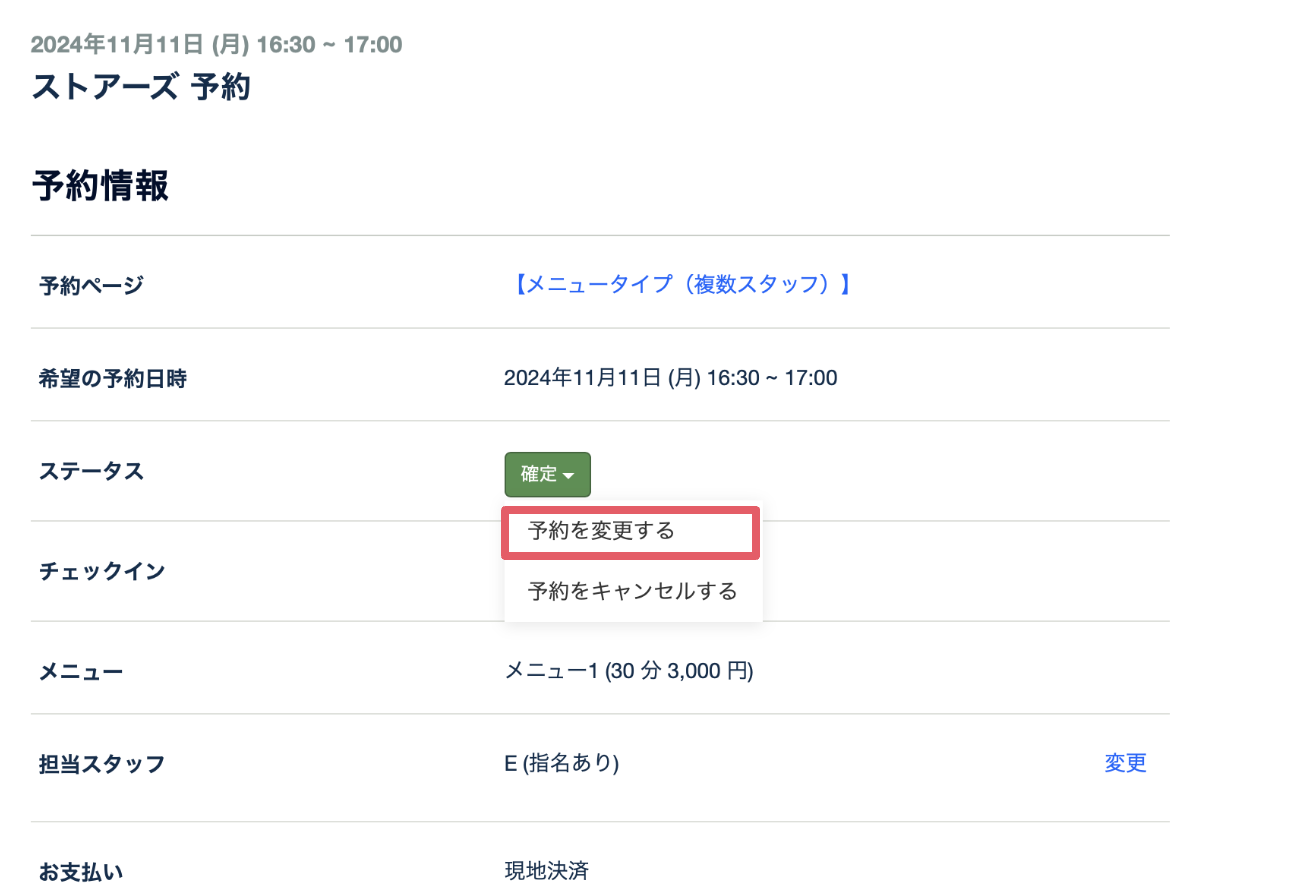The image size is (1304, 892).
Task: Click 変更 link for 担当スタッフ
Action: pos(1125,763)
